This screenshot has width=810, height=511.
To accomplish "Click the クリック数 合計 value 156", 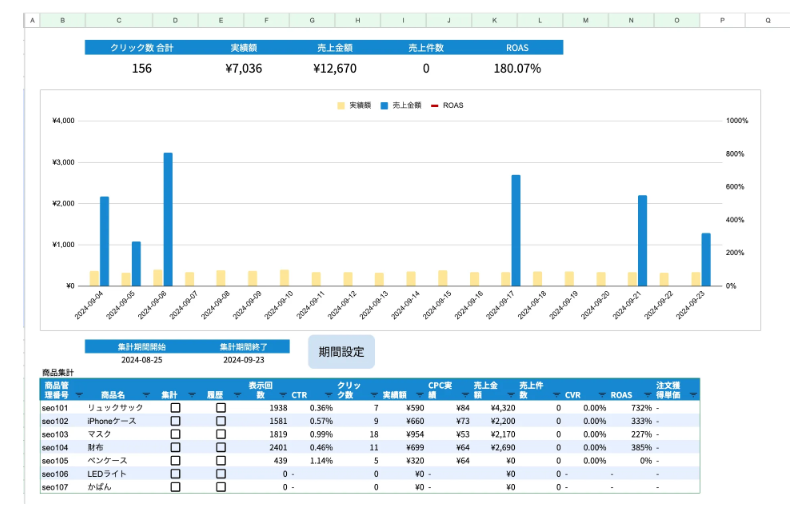I will click(142, 69).
